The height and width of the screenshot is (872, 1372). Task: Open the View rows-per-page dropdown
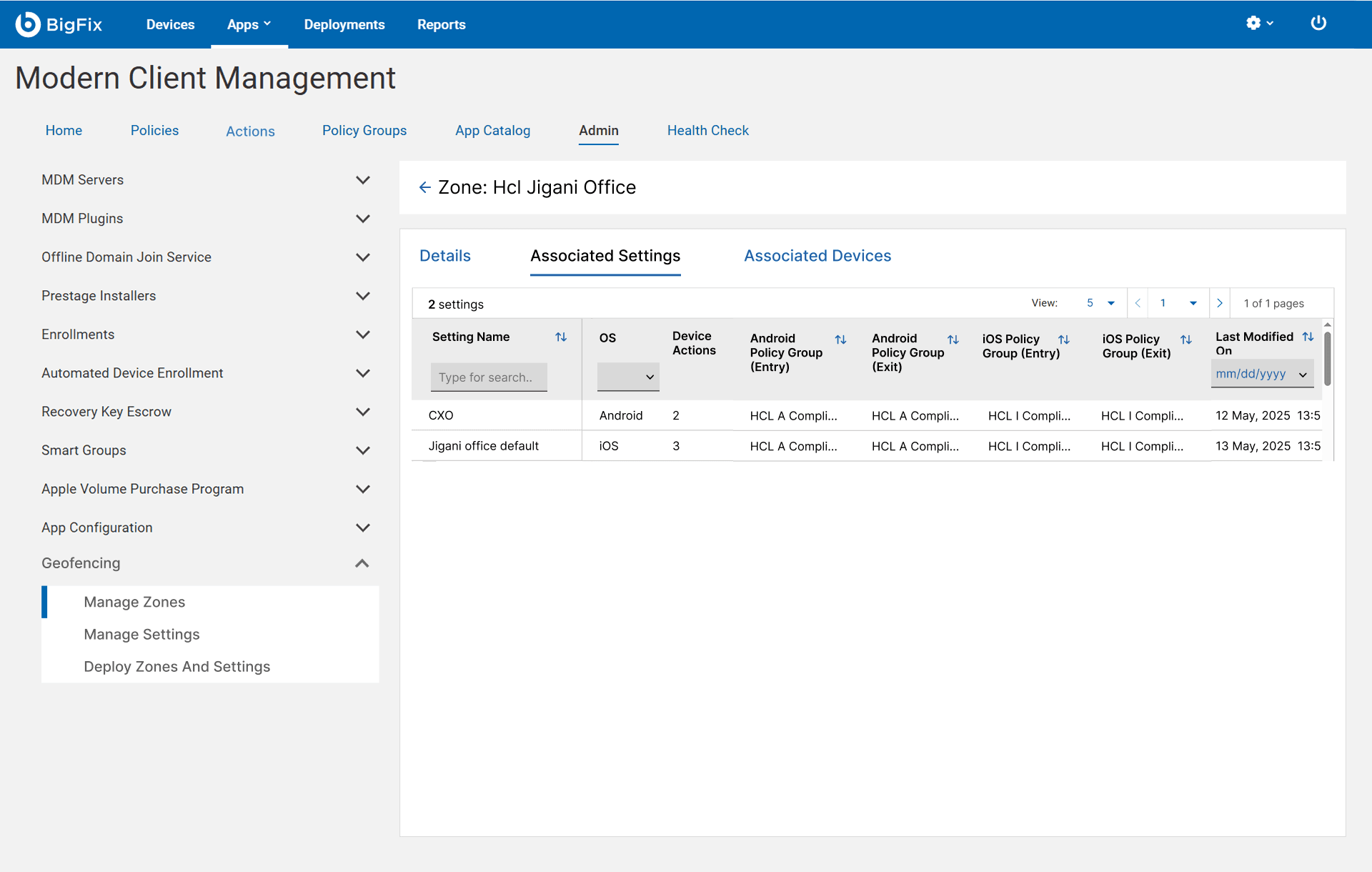coord(1100,303)
